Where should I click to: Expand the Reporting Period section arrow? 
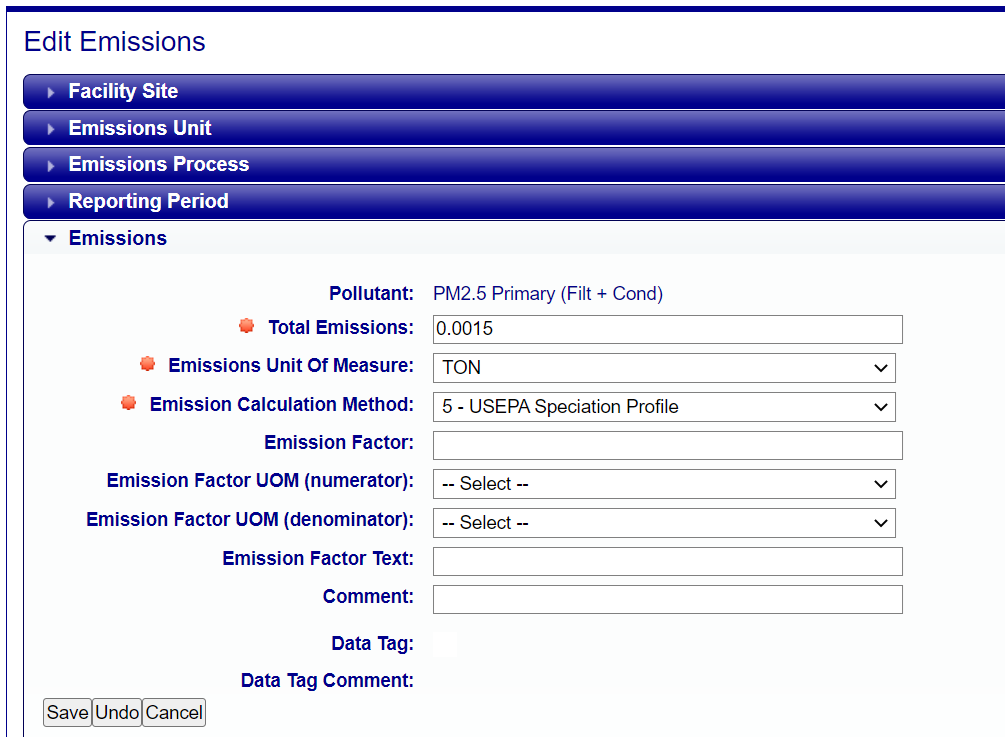[51, 203]
